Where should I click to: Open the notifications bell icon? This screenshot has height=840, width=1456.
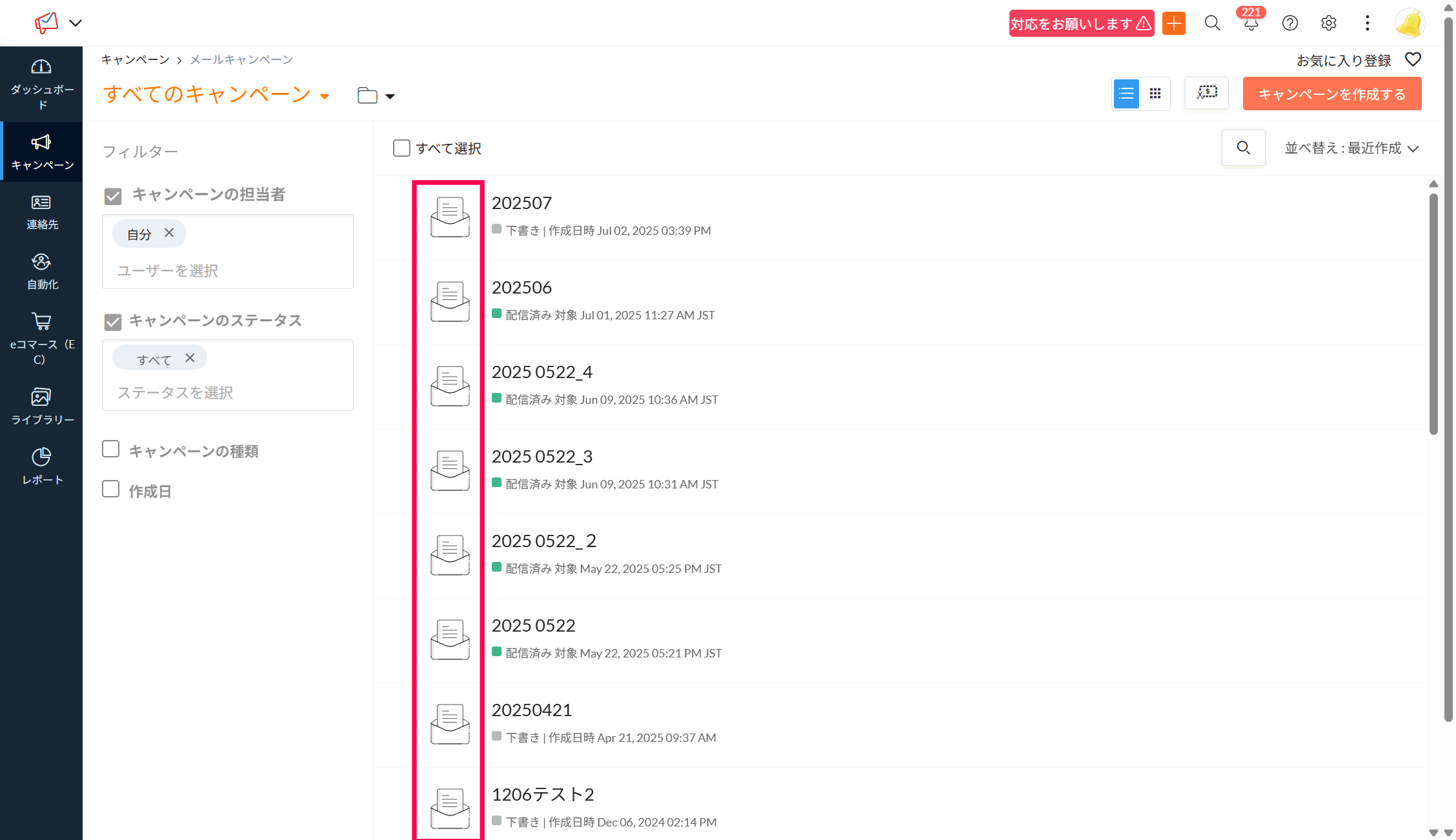point(1250,25)
